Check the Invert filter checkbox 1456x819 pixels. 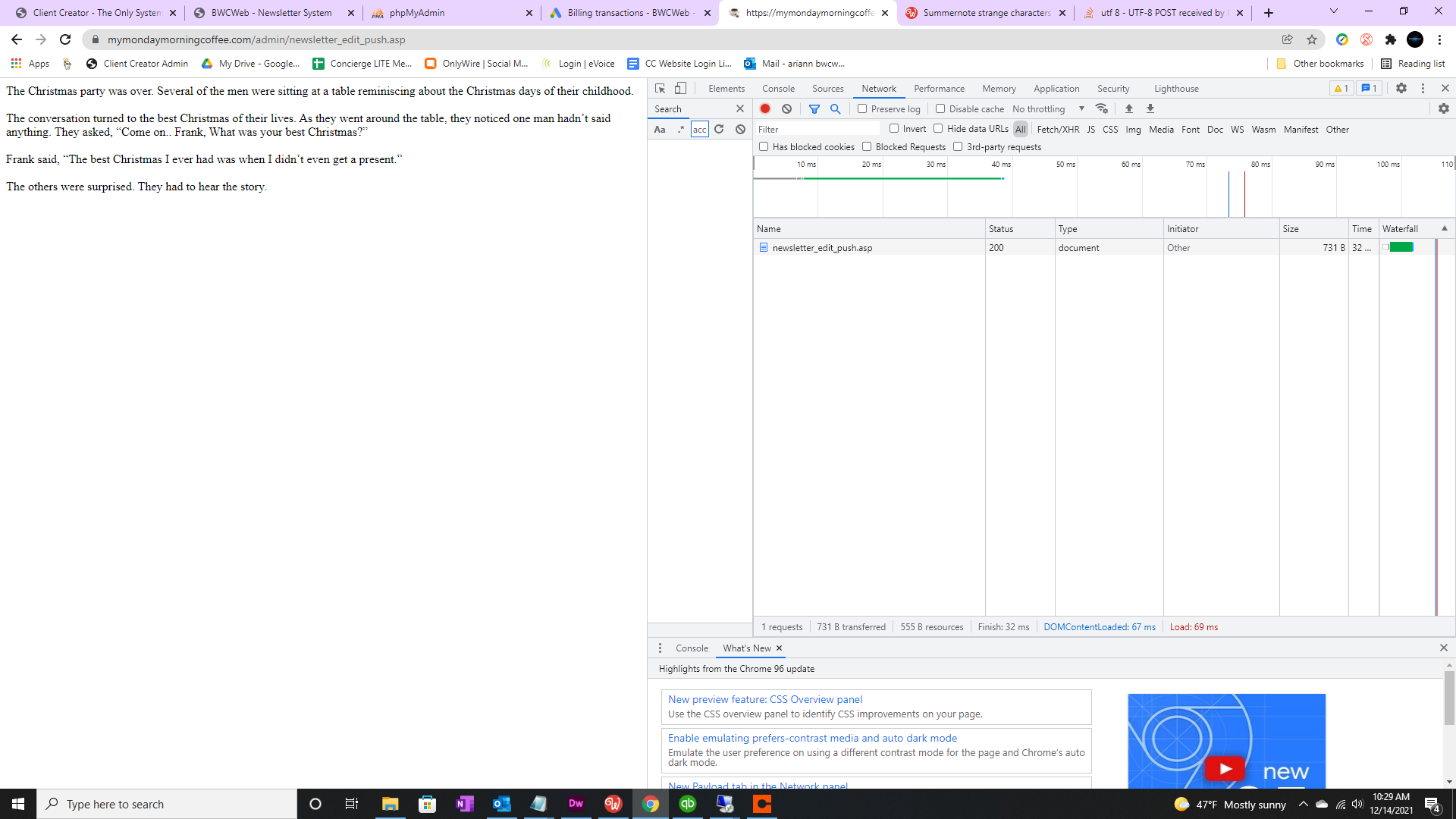[x=894, y=129]
